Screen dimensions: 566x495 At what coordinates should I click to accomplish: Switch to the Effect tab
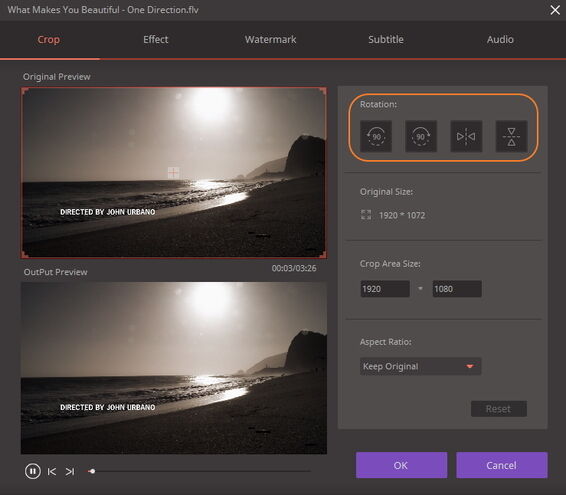pyautogui.click(x=156, y=39)
